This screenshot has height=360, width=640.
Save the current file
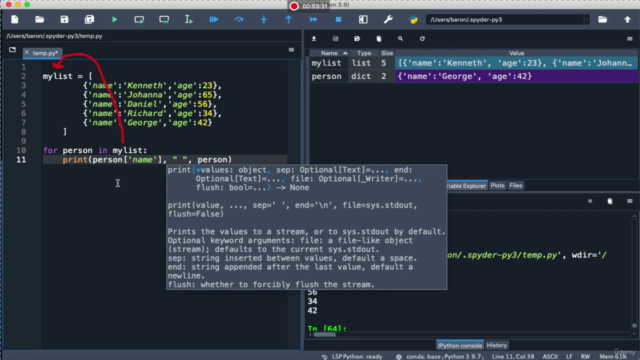64,19
